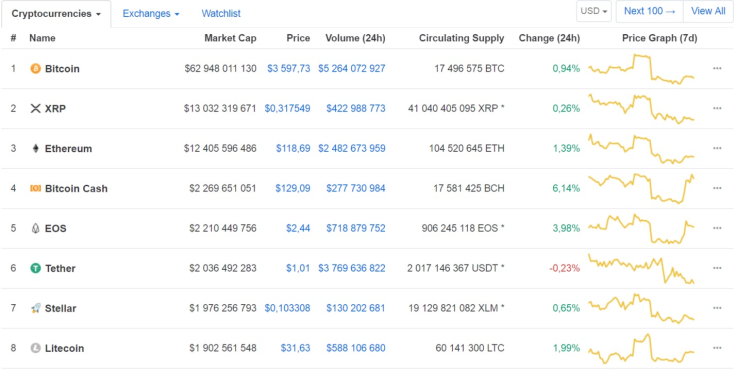Go to Next 100 coins
The width and height of the screenshot is (736, 371).
(x=650, y=11)
